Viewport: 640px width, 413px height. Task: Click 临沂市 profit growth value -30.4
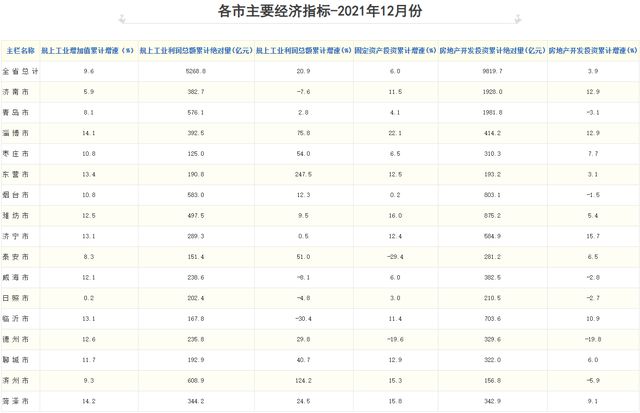303,319
